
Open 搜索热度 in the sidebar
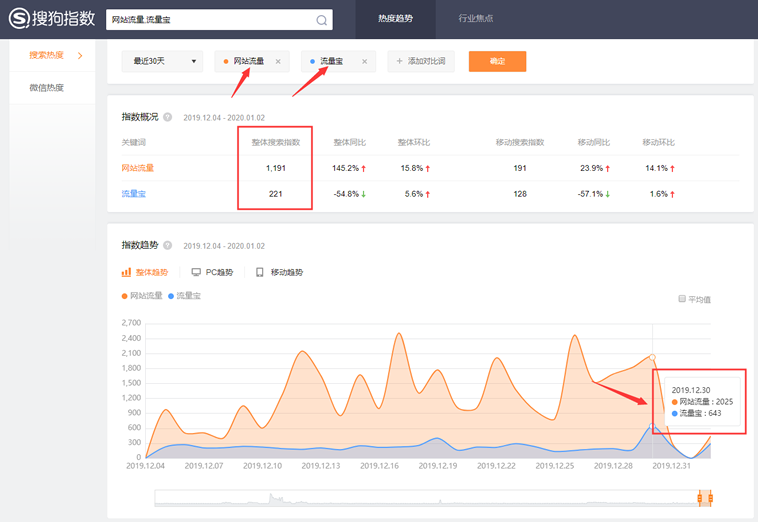click(46, 55)
